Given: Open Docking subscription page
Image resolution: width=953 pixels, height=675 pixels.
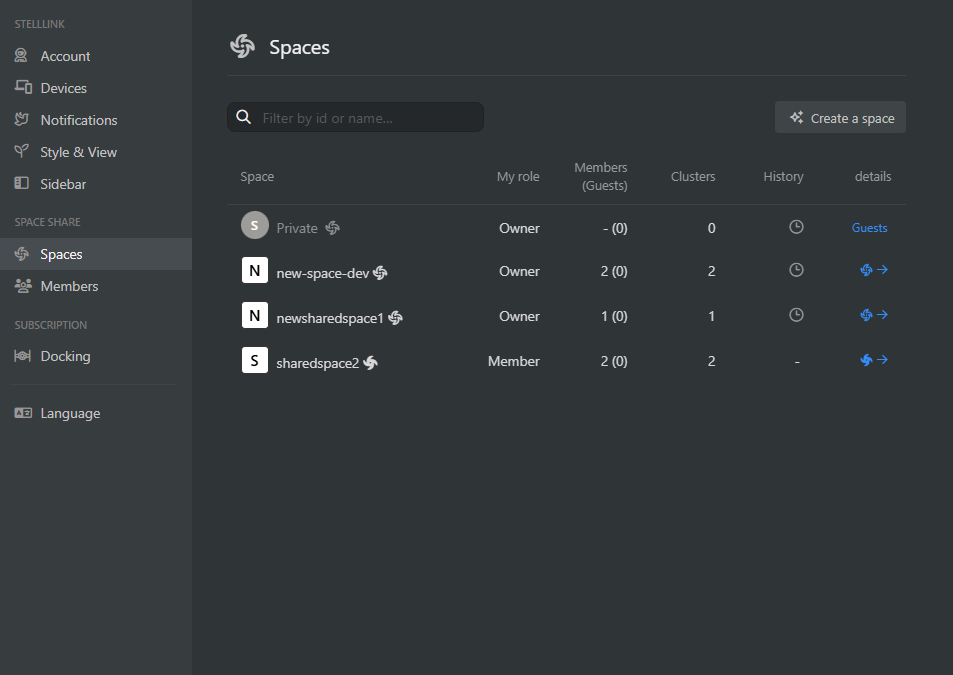Looking at the screenshot, I should [65, 356].
